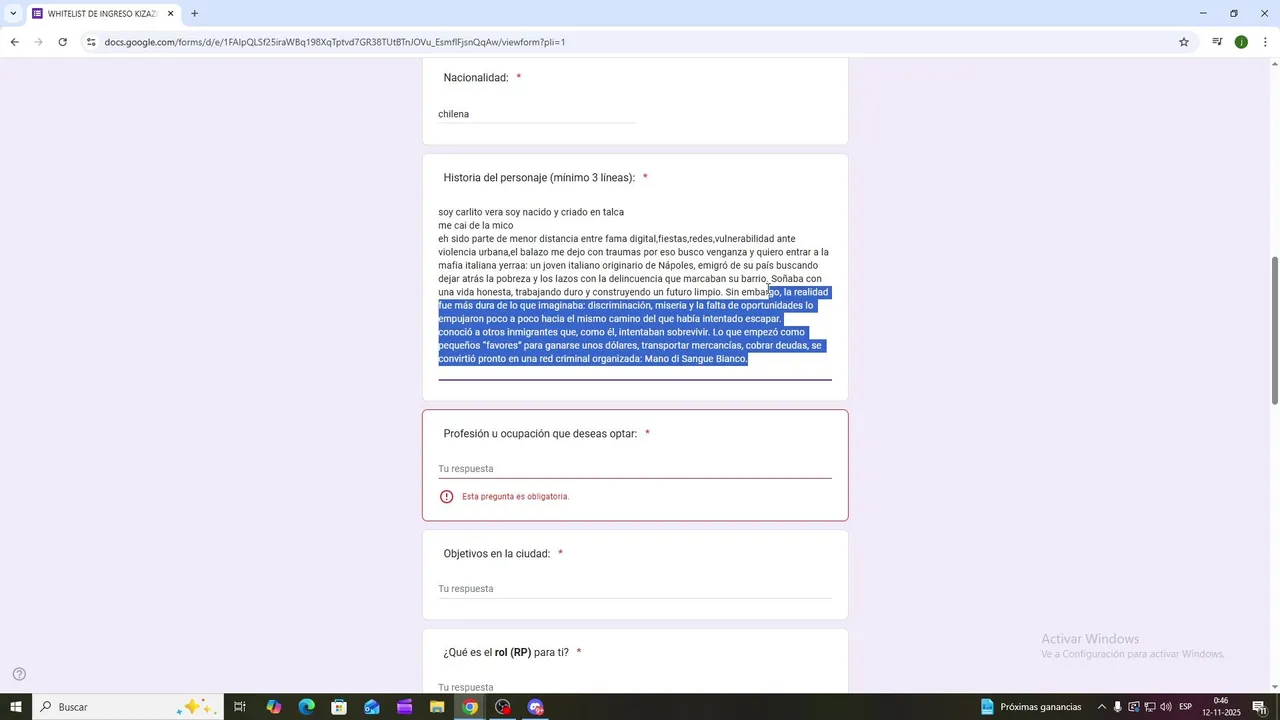Click the "Objetivos en la ciudad:" label
This screenshot has width=1280, height=720.
(x=497, y=554)
